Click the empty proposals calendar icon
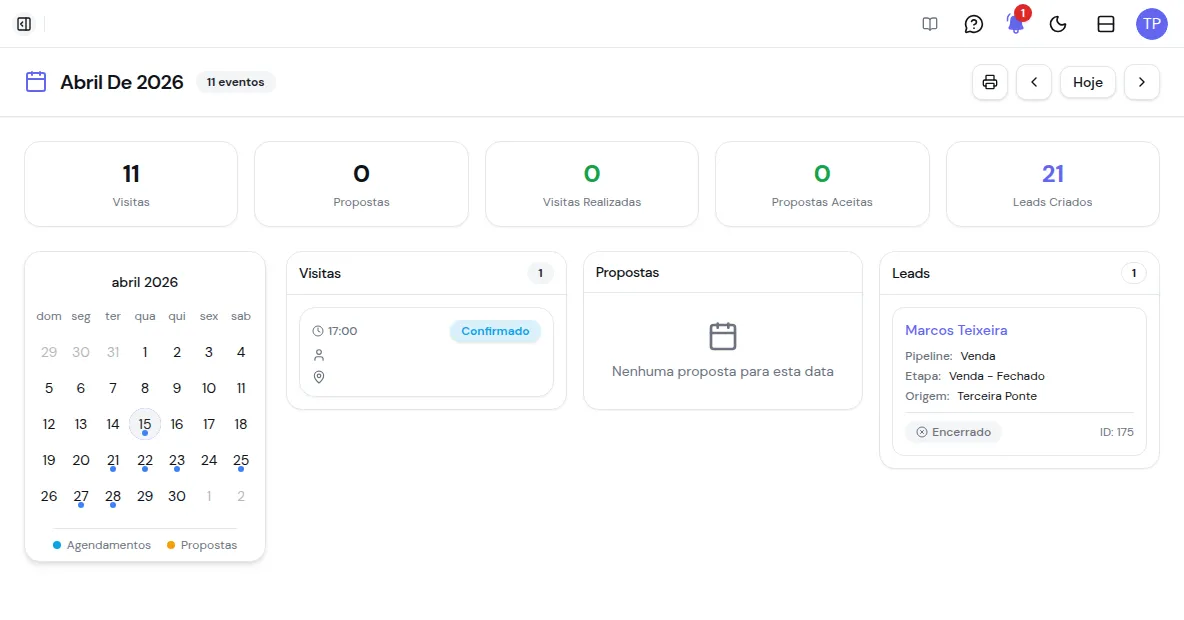Screen dimensions: 1184x620 click(x=723, y=336)
